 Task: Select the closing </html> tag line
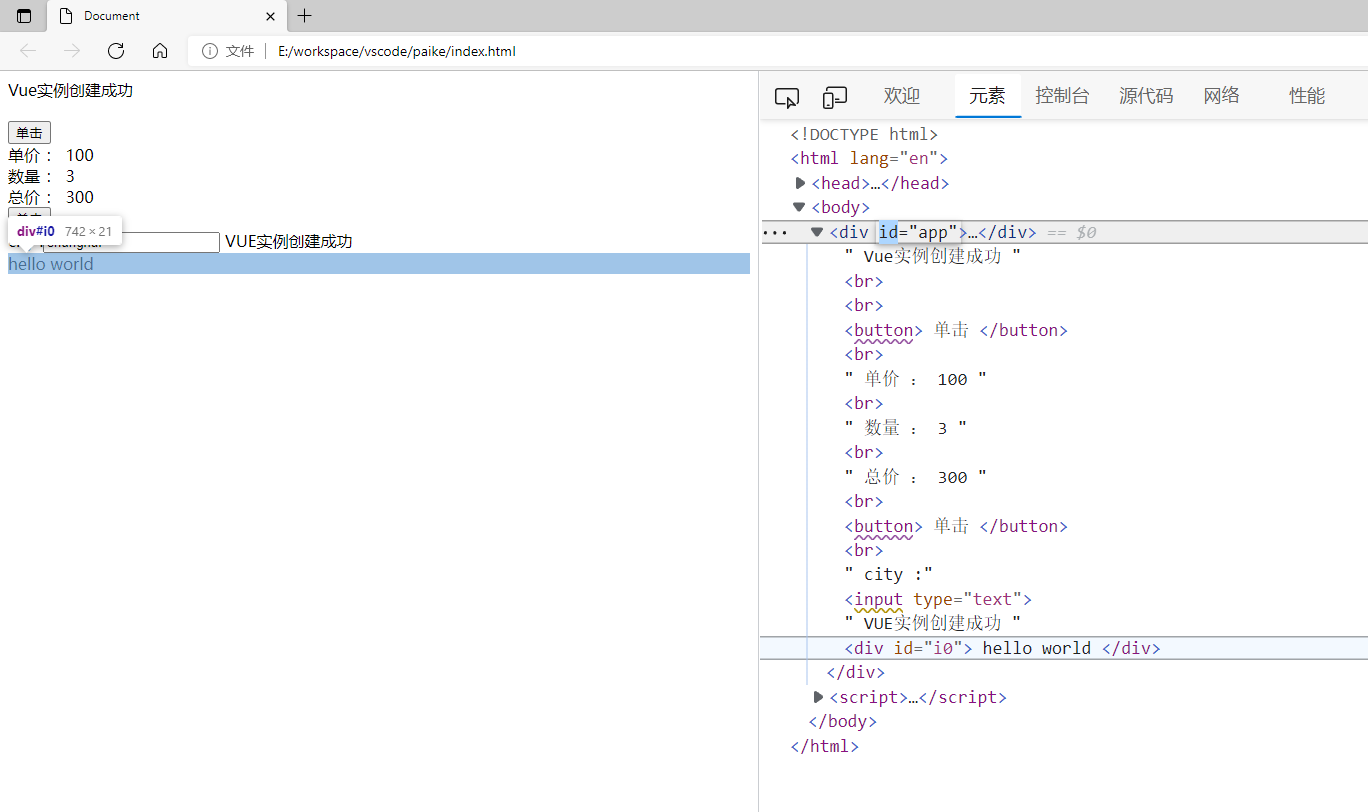pyautogui.click(x=824, y=746)
